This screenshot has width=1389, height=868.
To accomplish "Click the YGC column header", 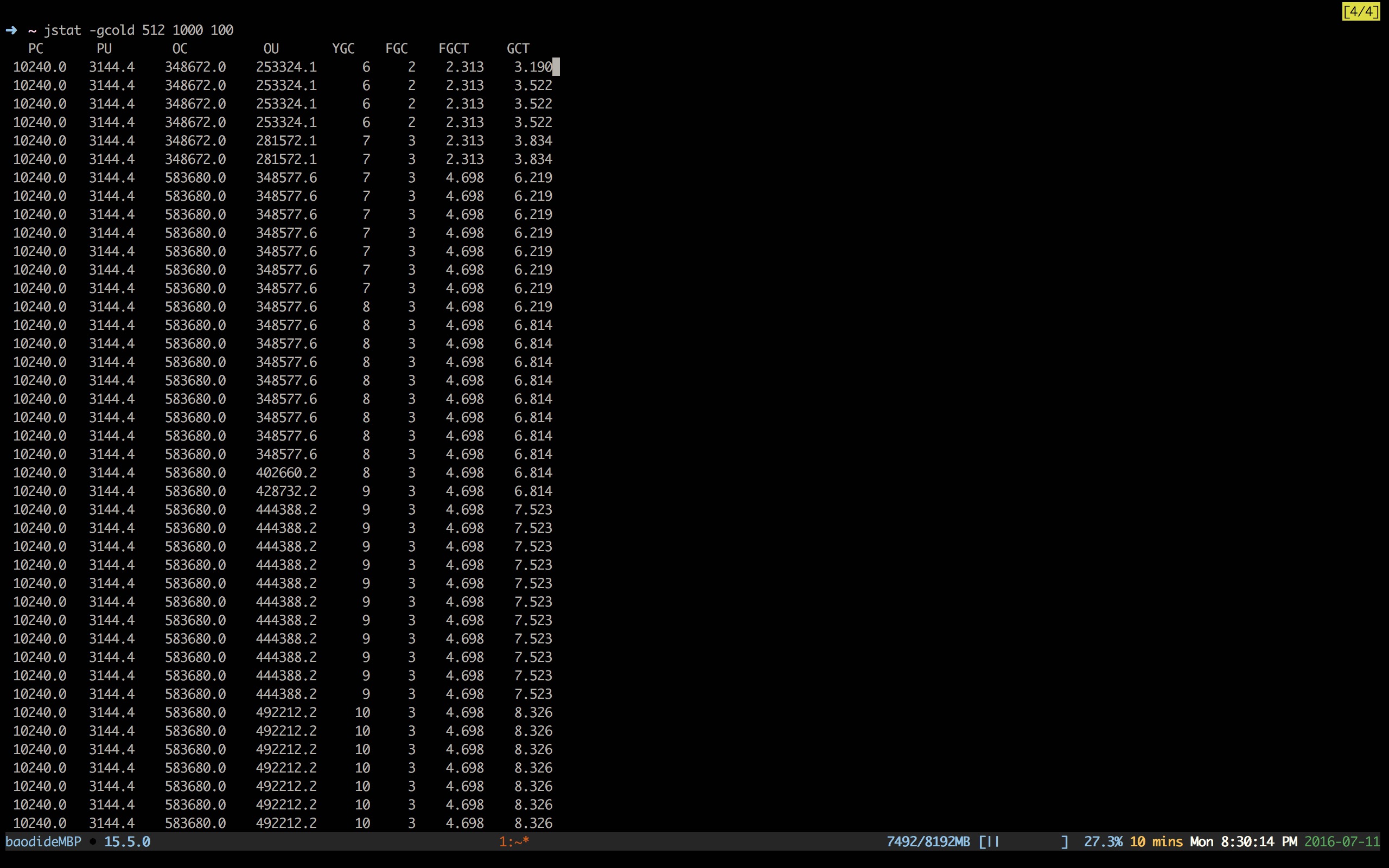I will coord(343,48).
